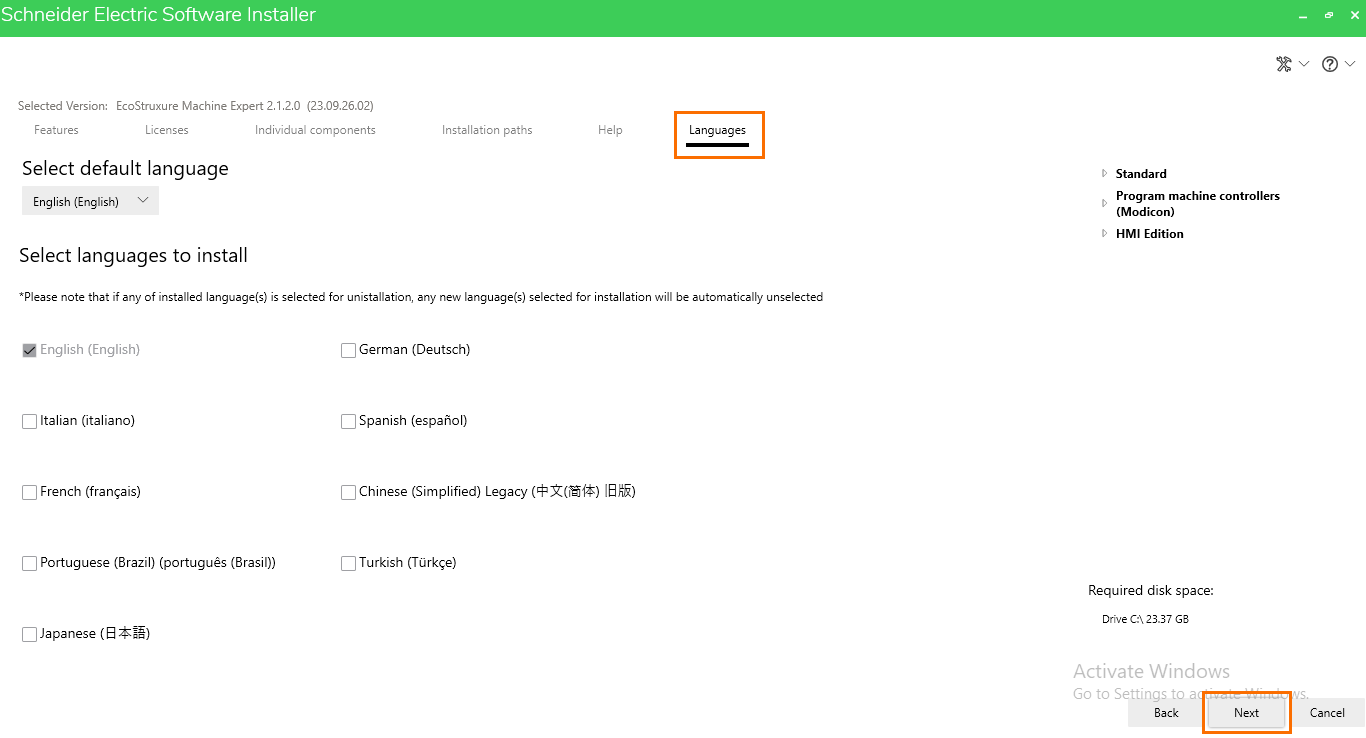
Task: Minimize the installer window
Action: point(1303,16)
